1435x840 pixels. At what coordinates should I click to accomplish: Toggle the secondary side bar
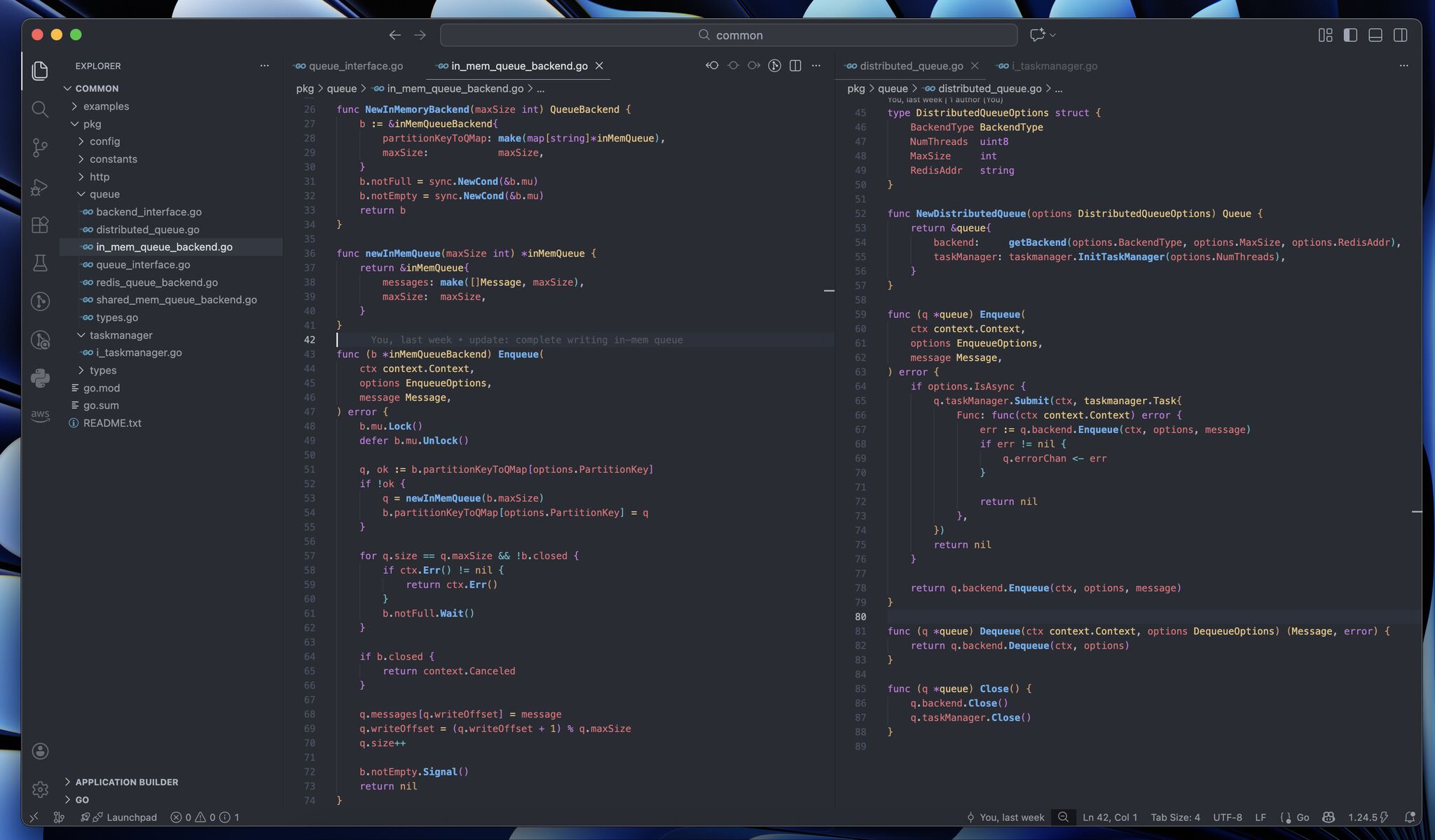click(x=1400, y=35)
